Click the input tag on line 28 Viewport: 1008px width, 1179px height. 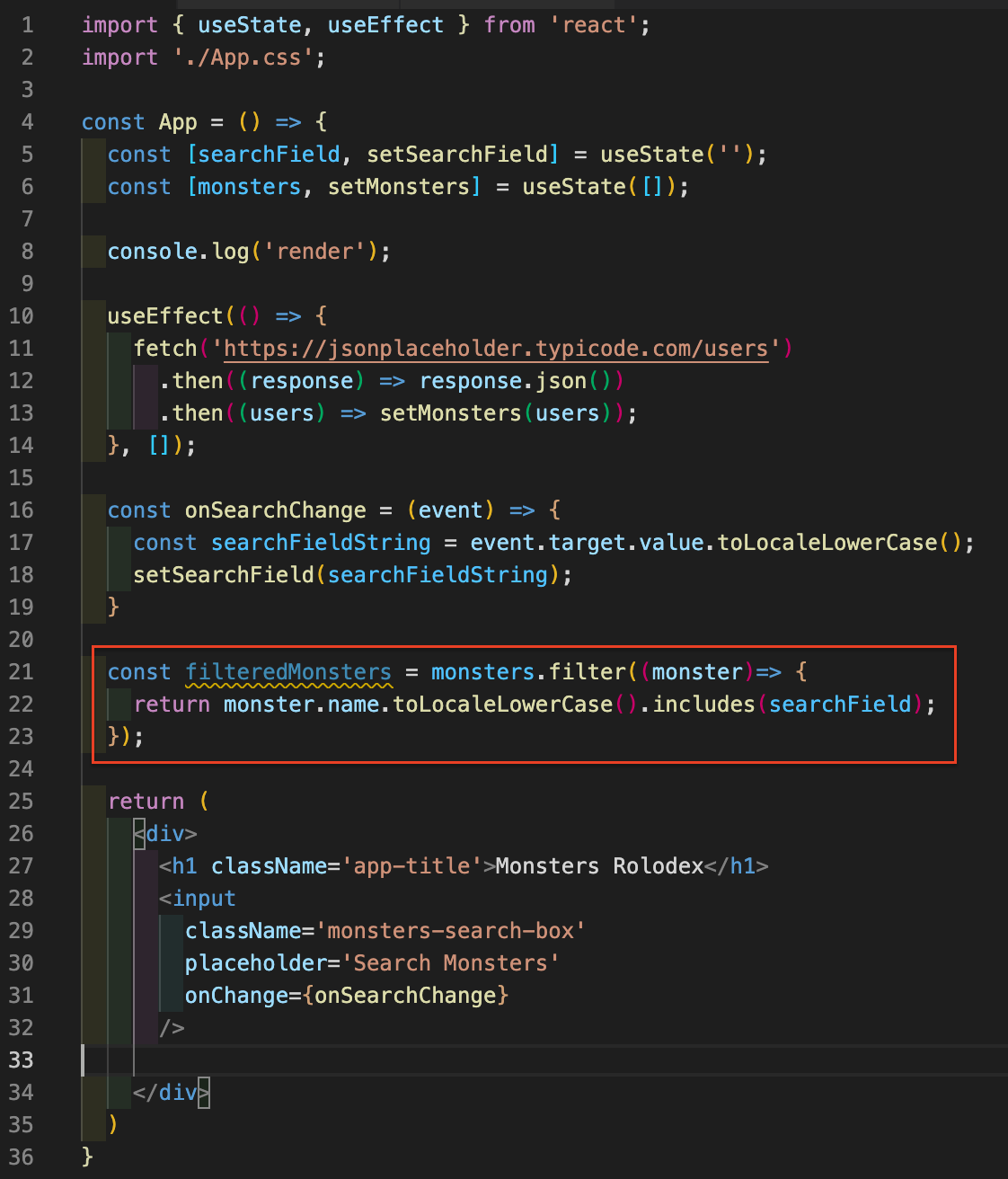tap(198, 899)
